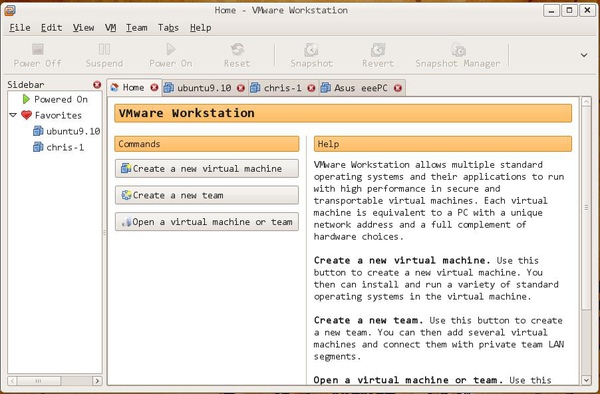Open the View menu
The width and height of the screenshot is (600, 394).
83,28
